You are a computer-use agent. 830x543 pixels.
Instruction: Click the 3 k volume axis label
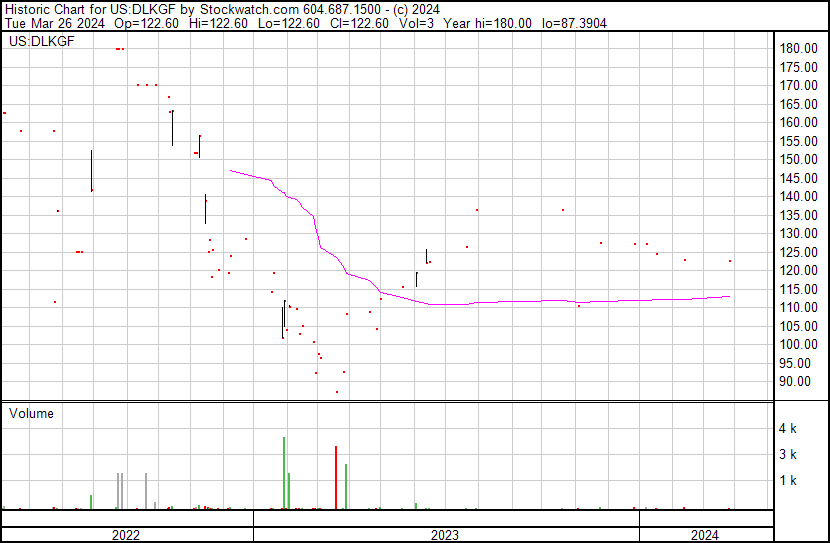788,455
